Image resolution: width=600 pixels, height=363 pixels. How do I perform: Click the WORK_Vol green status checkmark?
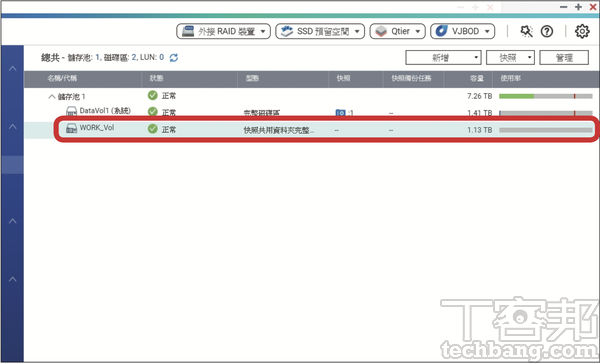(153, 129)
